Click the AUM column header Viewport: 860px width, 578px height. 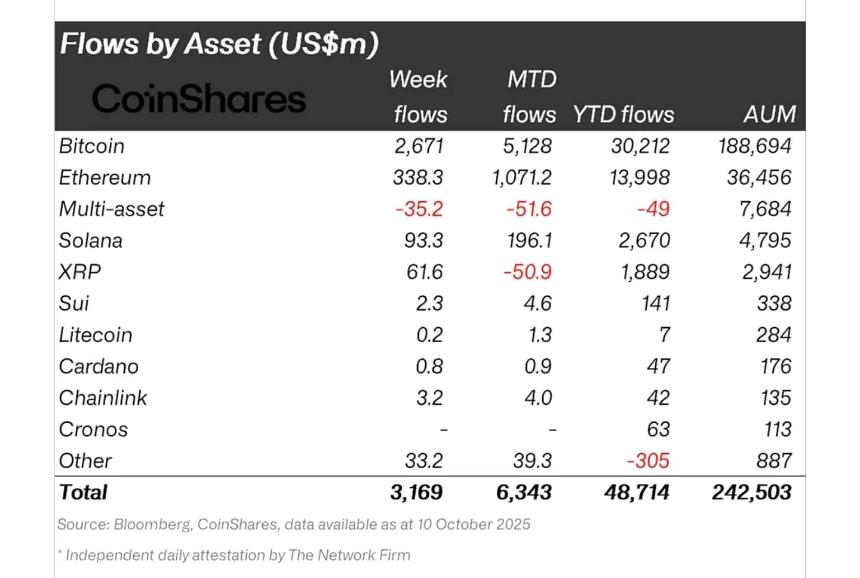pyautogui.click(x=770, y=114)
